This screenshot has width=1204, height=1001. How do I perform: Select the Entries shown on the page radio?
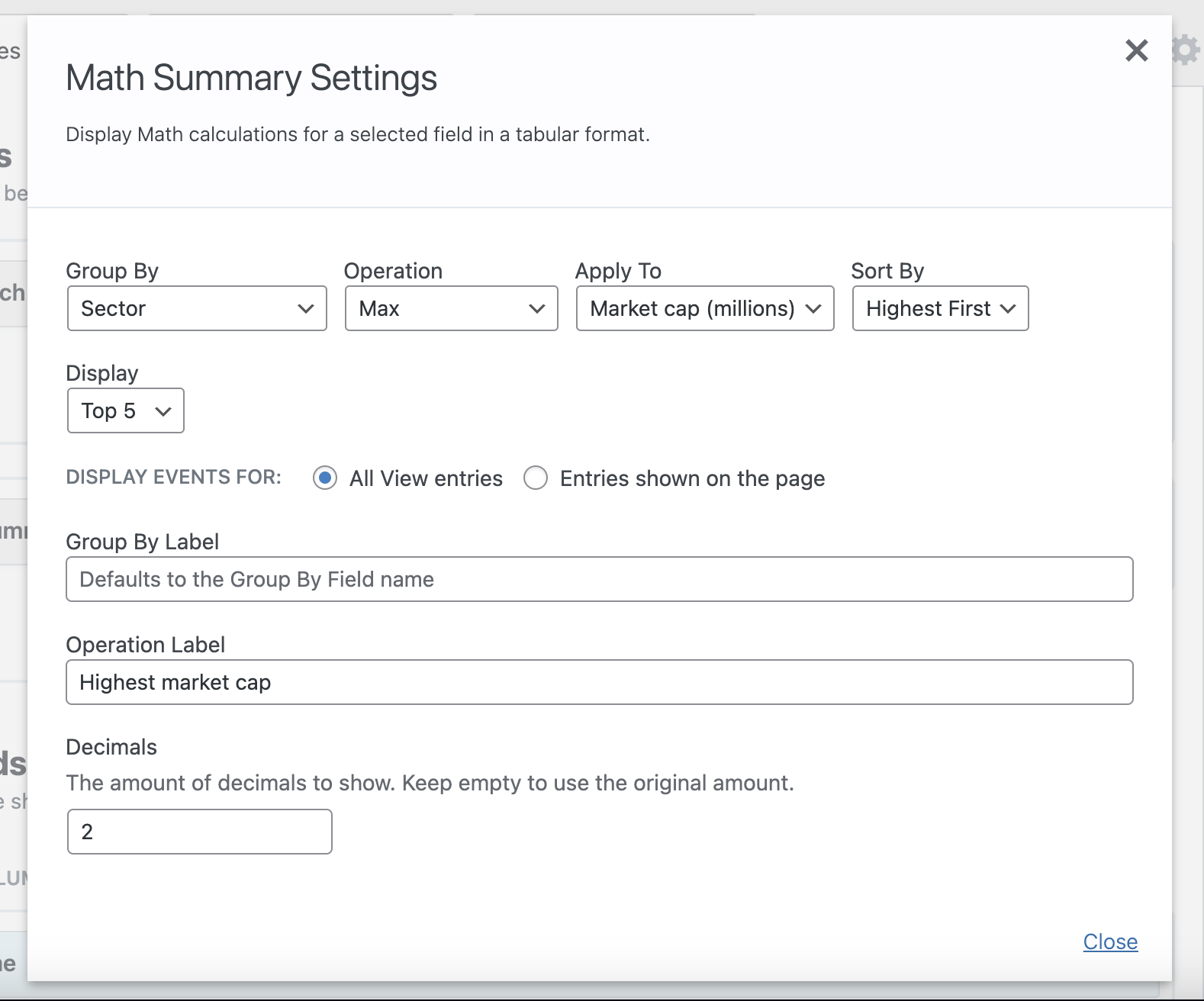tap(536, 478)
